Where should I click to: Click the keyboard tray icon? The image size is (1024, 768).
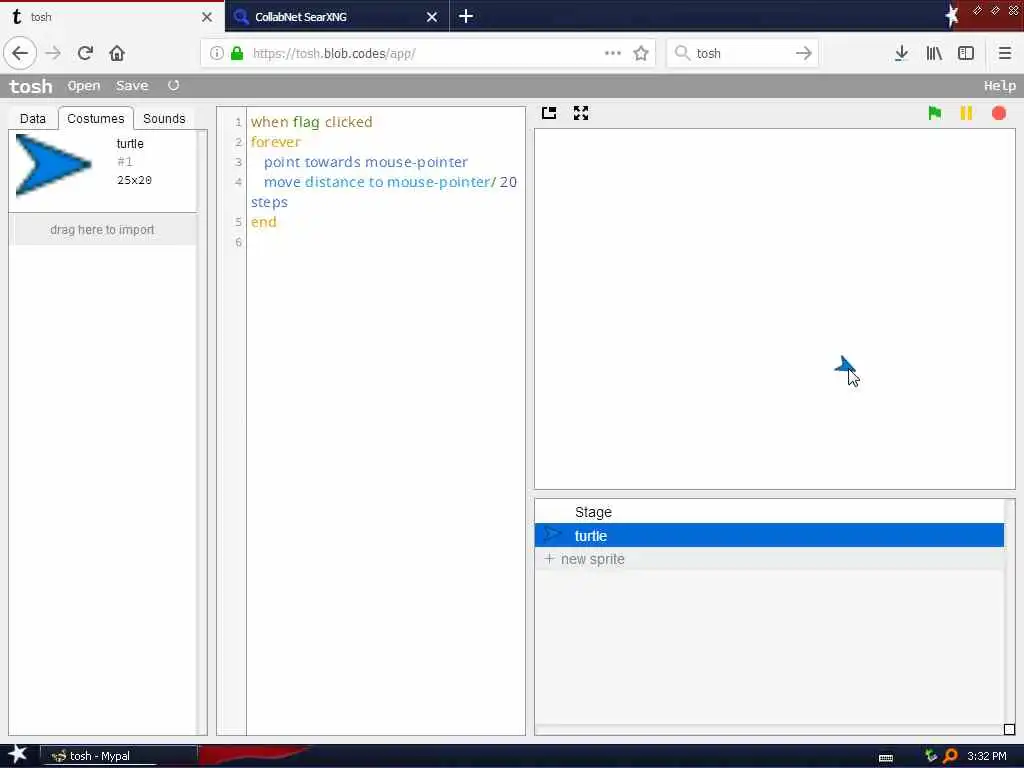[886, 757]
